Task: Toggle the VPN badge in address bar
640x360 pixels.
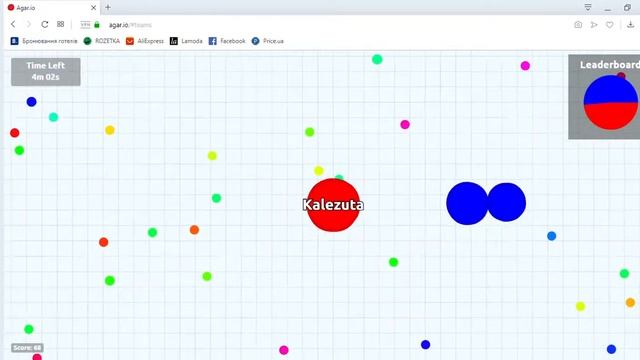Action: point(85,24)
